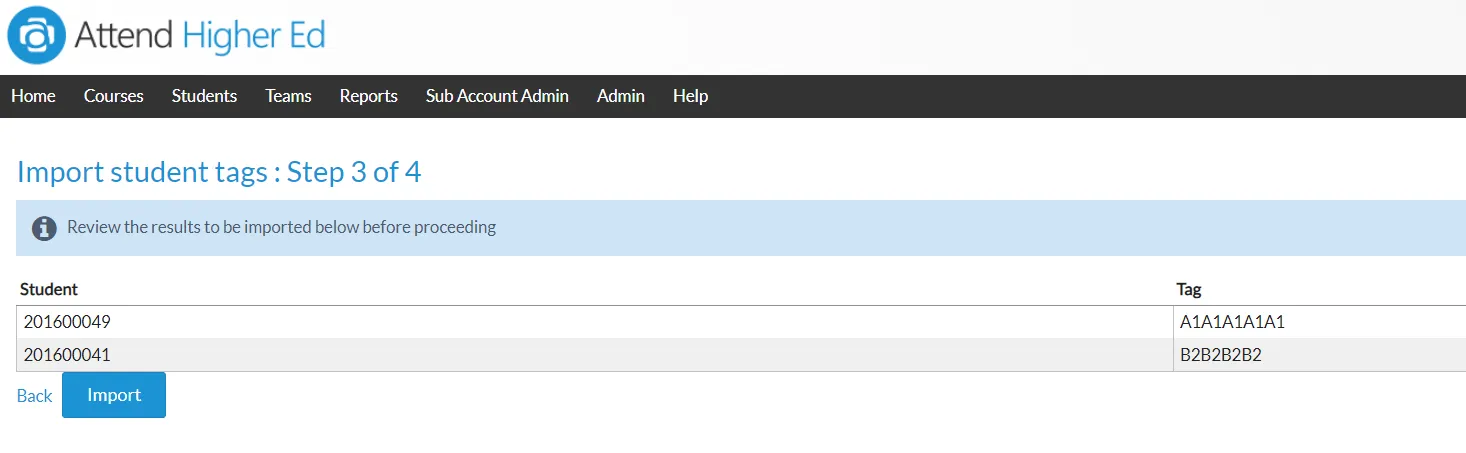The width and height of the screenshot is (1466, 453).
Task: Go to the Students menu
Action: tap(204, 96)
